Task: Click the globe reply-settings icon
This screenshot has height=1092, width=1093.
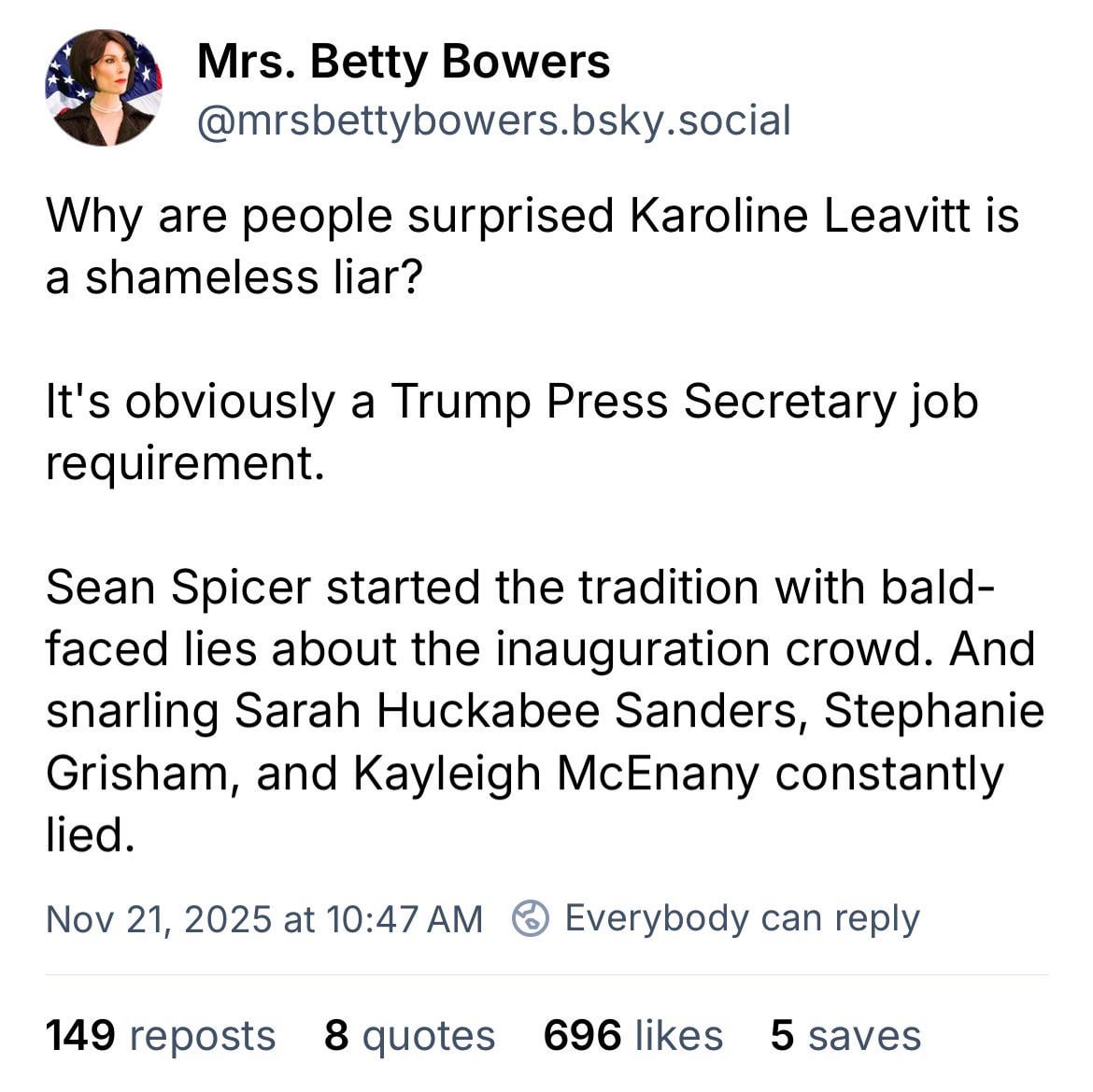Action: [x=531, y=918]
